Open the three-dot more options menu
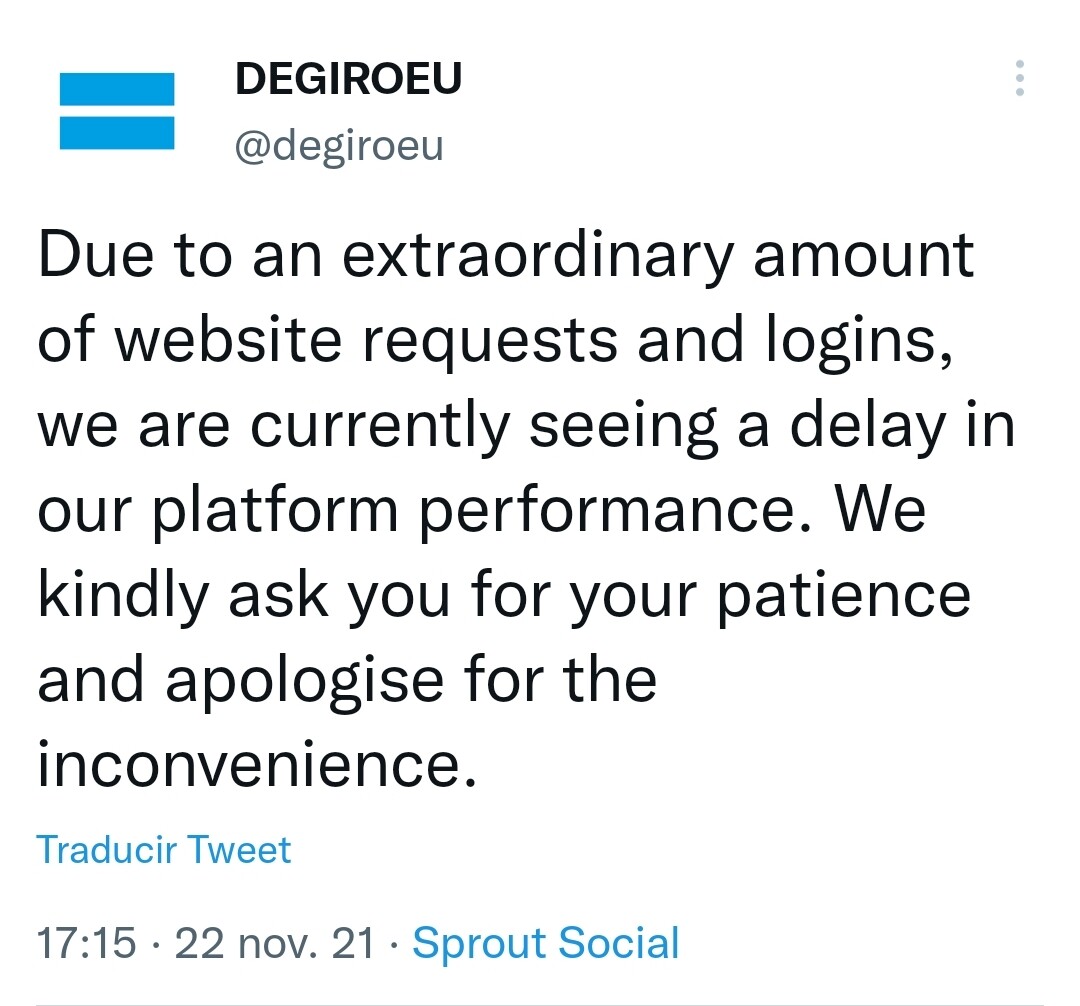The width and height of the screenshot is (1080, 1006). pos(1019,78)
